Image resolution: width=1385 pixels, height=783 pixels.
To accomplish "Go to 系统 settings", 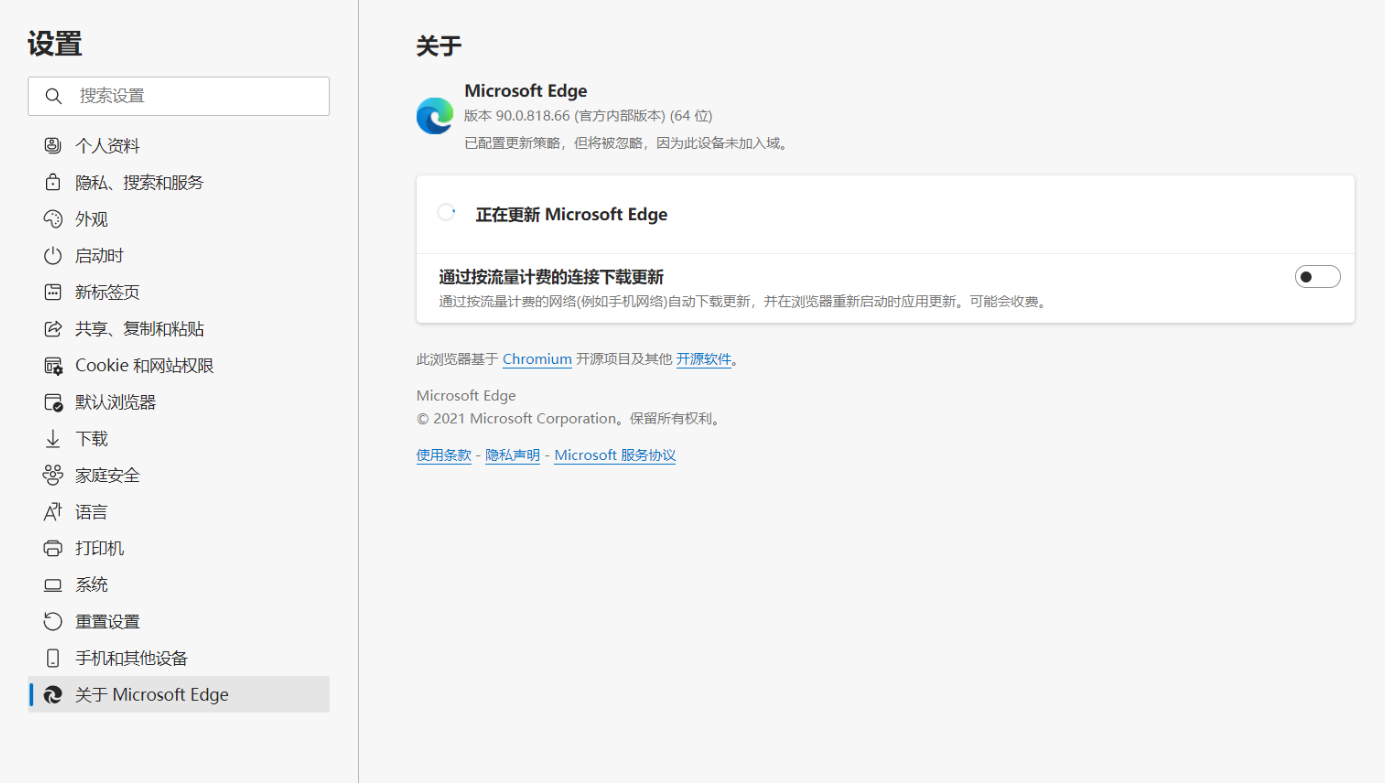I will (179, 585).
